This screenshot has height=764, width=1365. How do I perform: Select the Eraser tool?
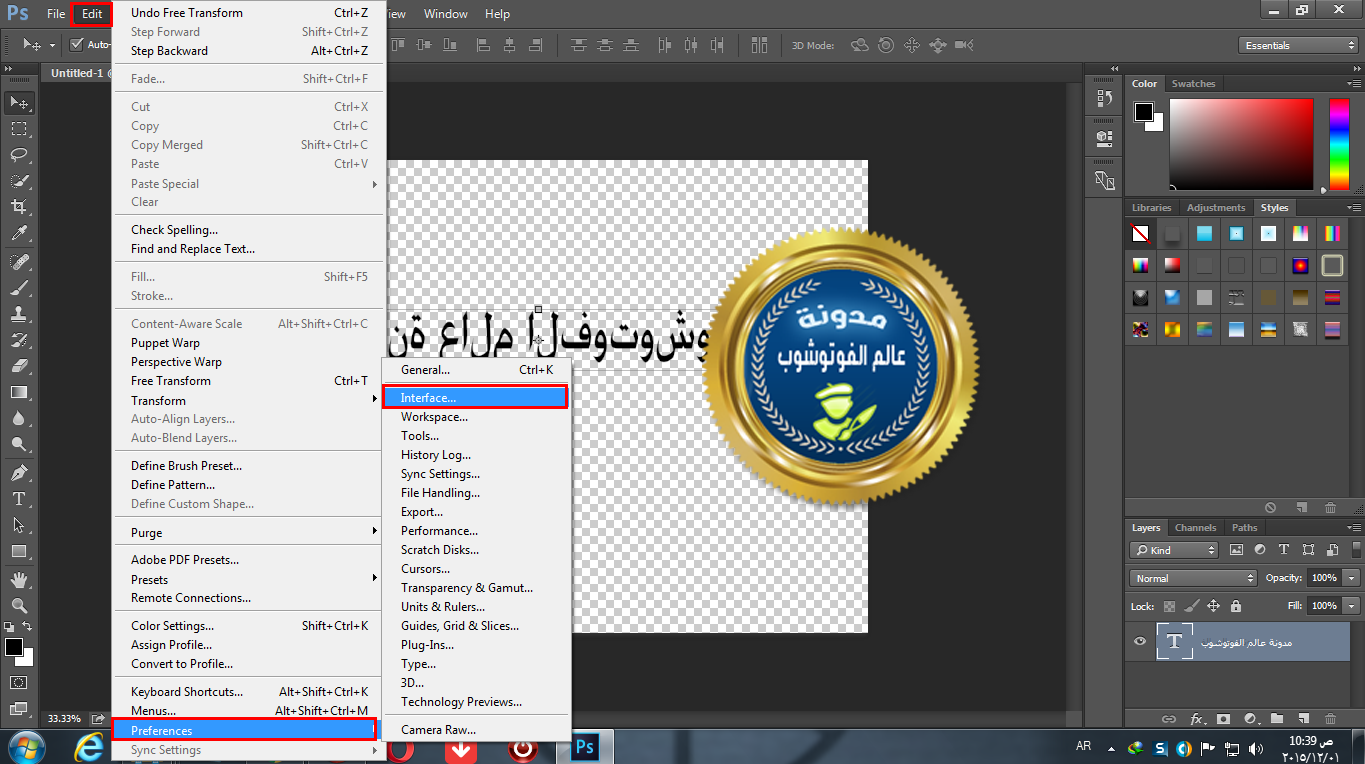click(x=19, y=365)
